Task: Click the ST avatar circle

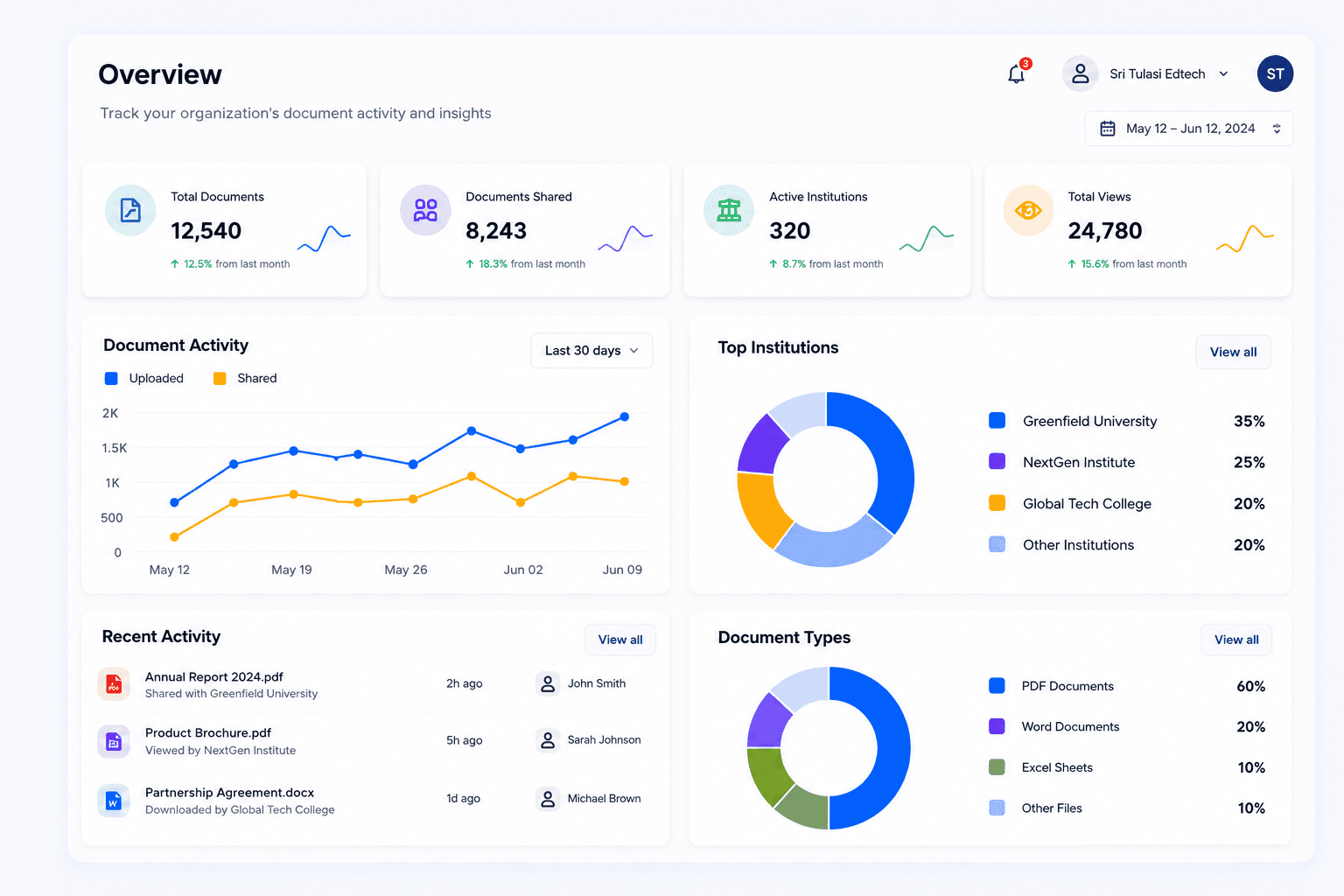Action: 1275,73
